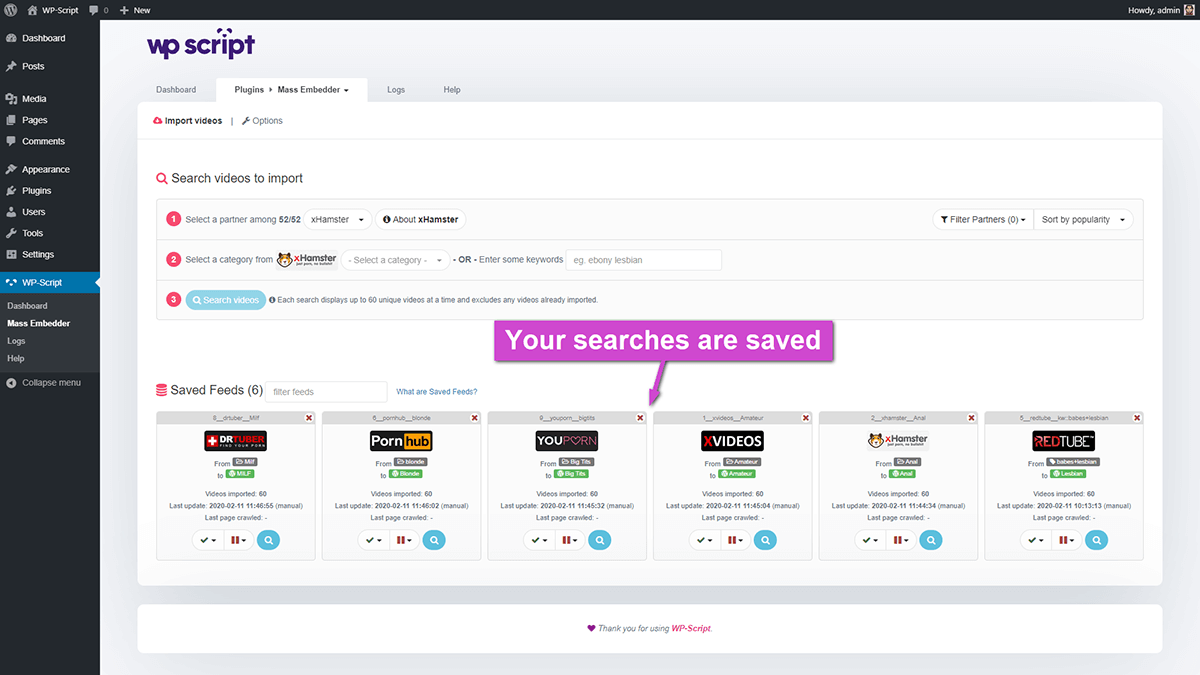Click the filter feeds input box

[x=326, y=392]
